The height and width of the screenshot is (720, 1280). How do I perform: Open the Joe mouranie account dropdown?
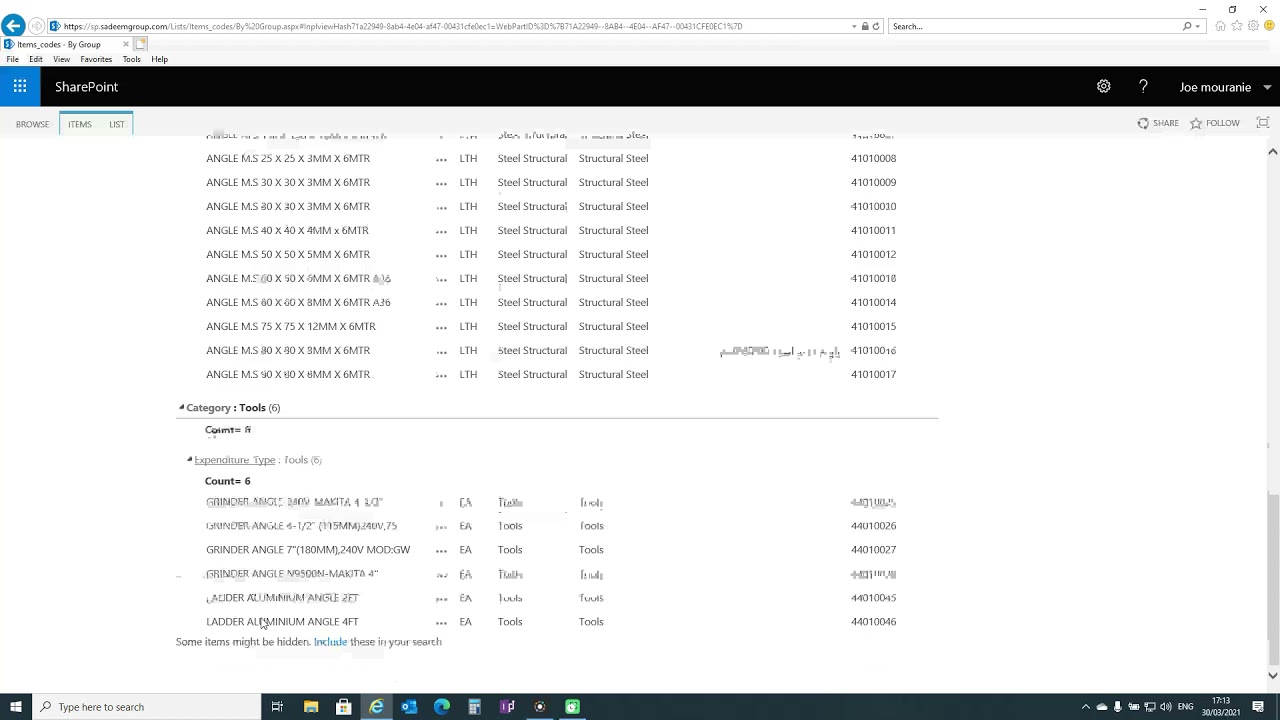click(x=1225, y=87)
